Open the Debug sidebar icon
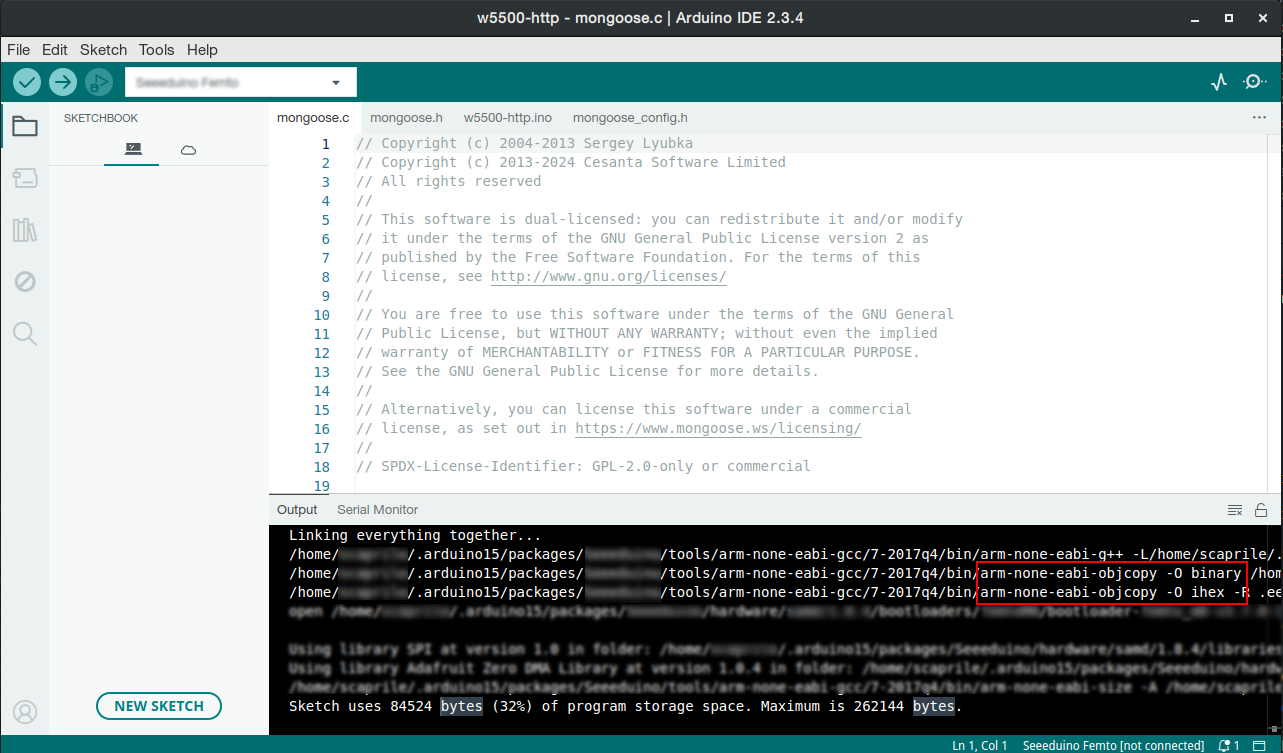The width and height of the screenshot is (1283, 753). pyautogui.click(x=25, y=282)
